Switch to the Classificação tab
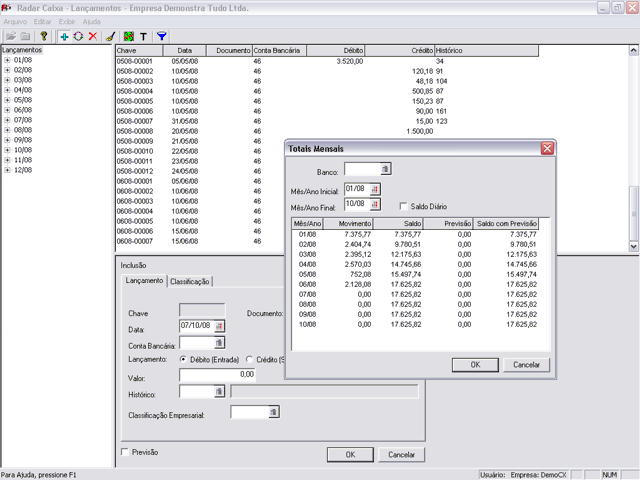The width and height of the screenshot is (640, 480). (189, 282)
